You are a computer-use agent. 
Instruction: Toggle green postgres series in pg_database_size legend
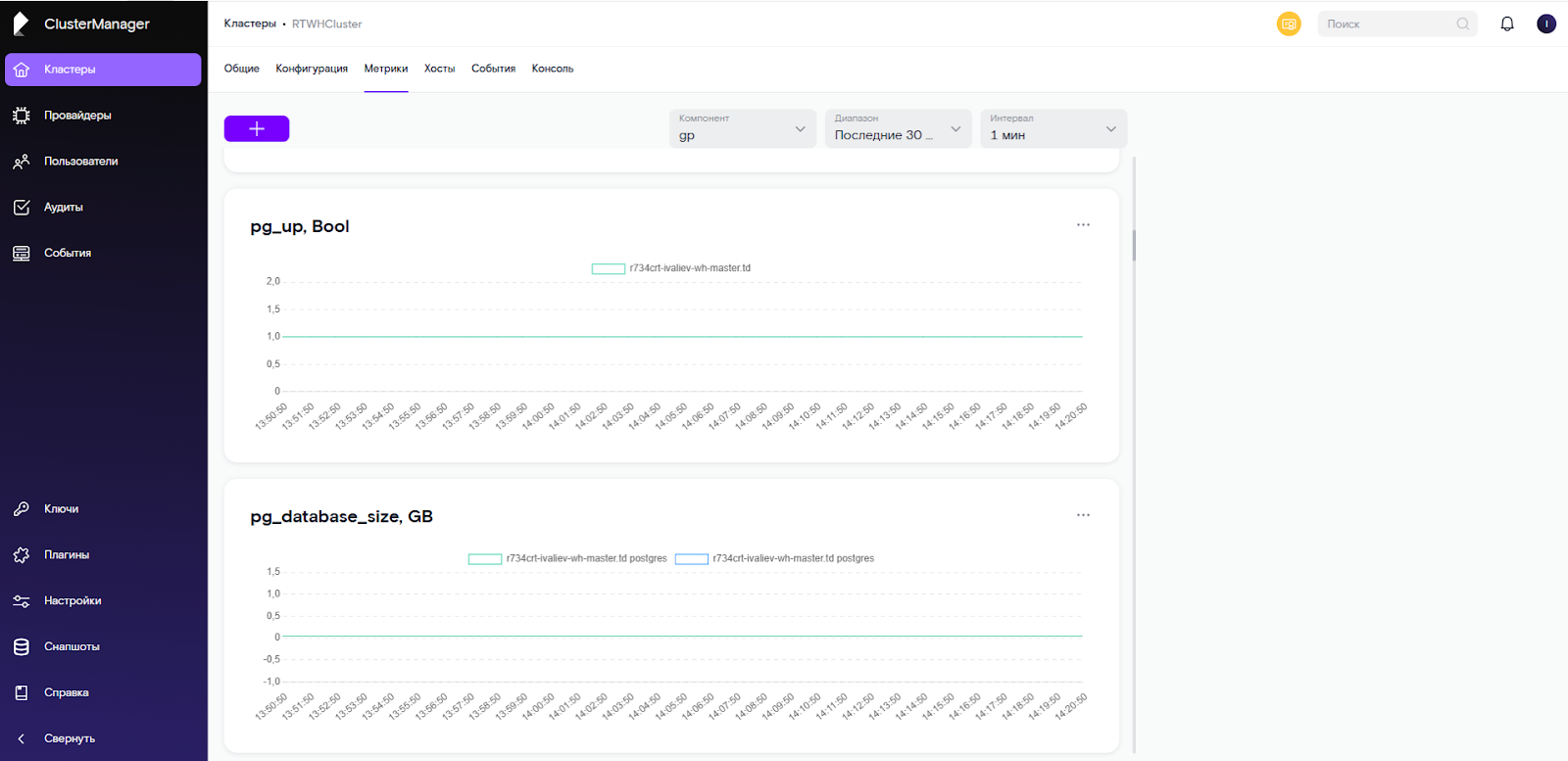pyautogui.click(x=568, y=559)
